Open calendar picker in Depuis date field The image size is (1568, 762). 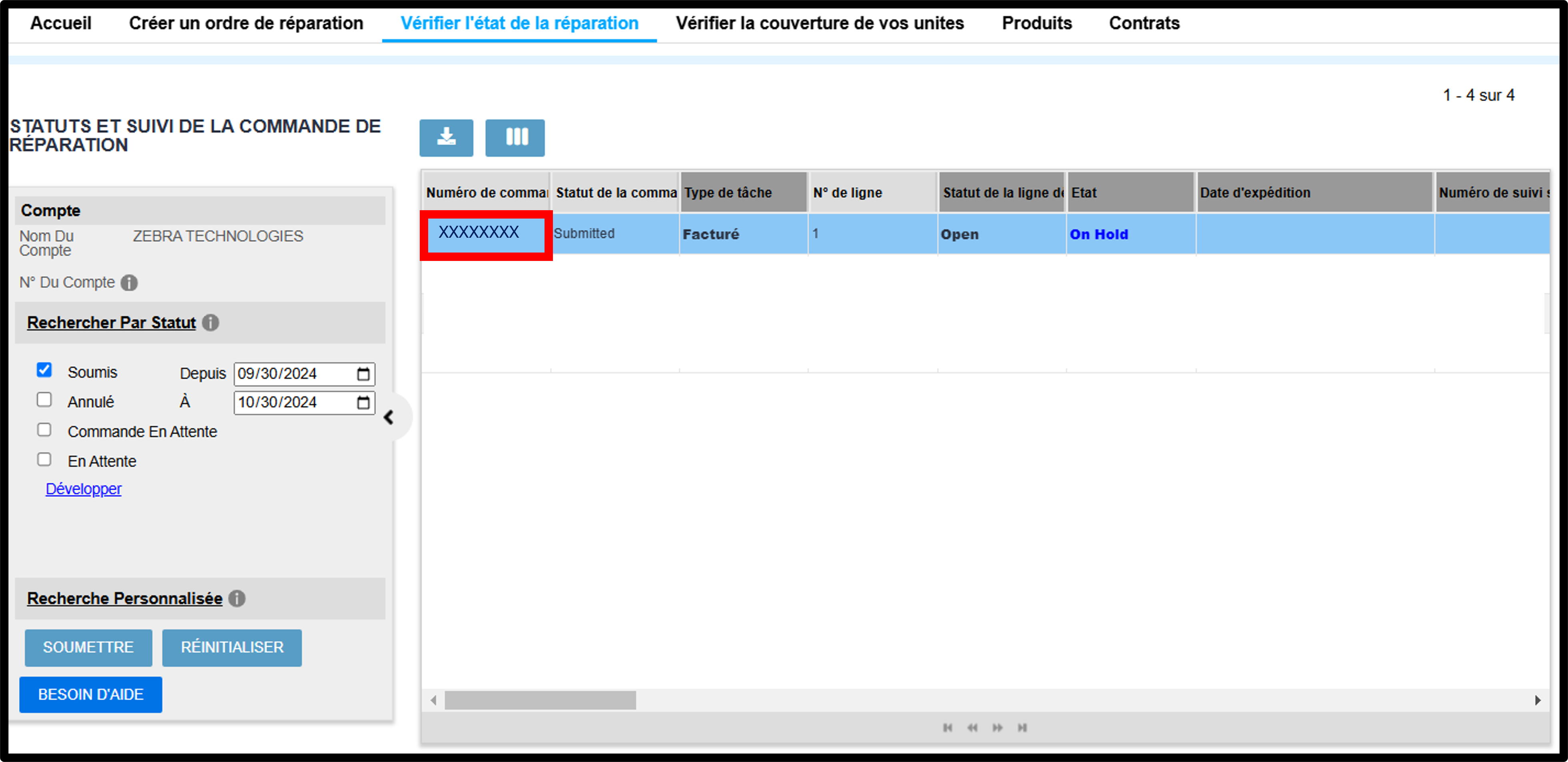point(363,373)
